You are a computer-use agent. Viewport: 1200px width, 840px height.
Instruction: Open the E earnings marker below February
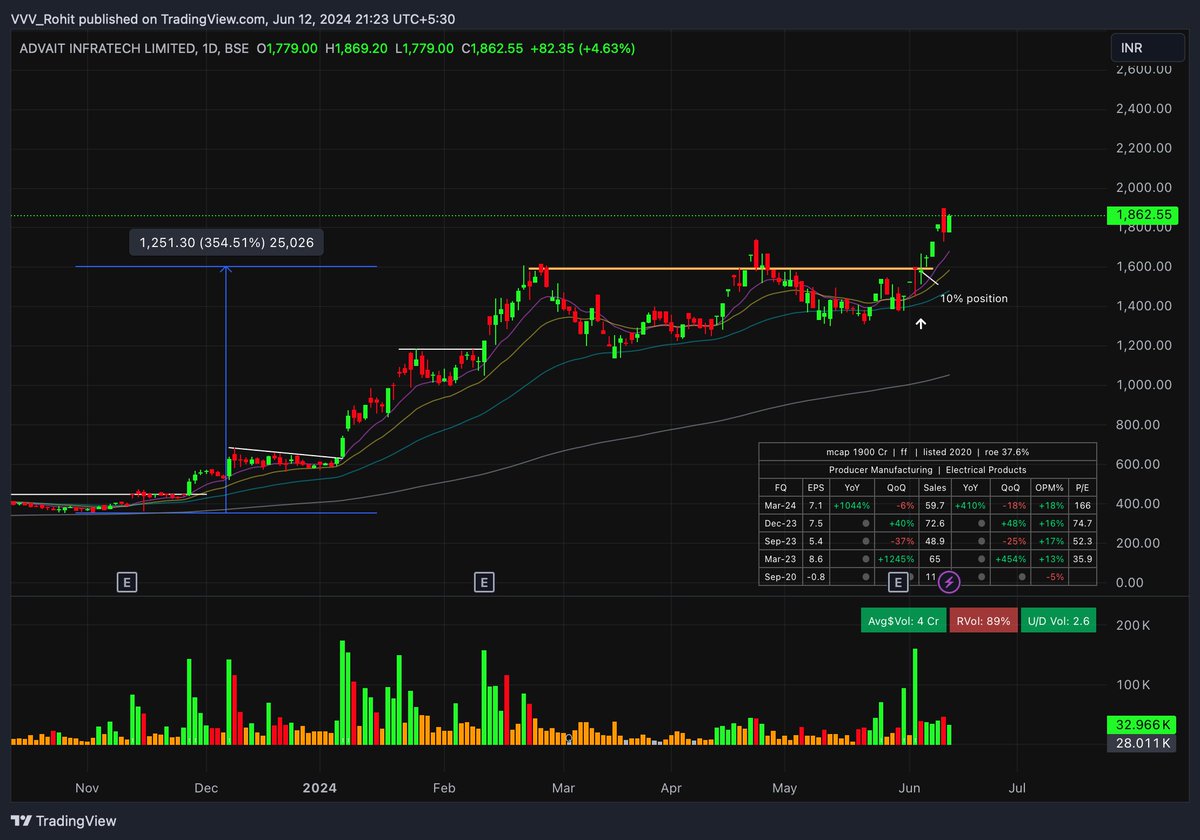click(484, 581)
